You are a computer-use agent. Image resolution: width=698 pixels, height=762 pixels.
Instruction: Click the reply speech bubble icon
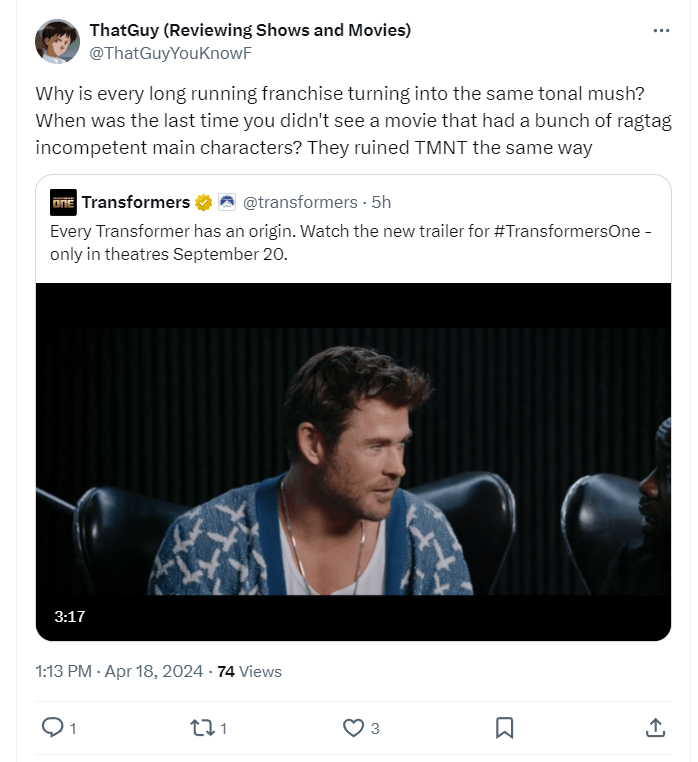52,727
